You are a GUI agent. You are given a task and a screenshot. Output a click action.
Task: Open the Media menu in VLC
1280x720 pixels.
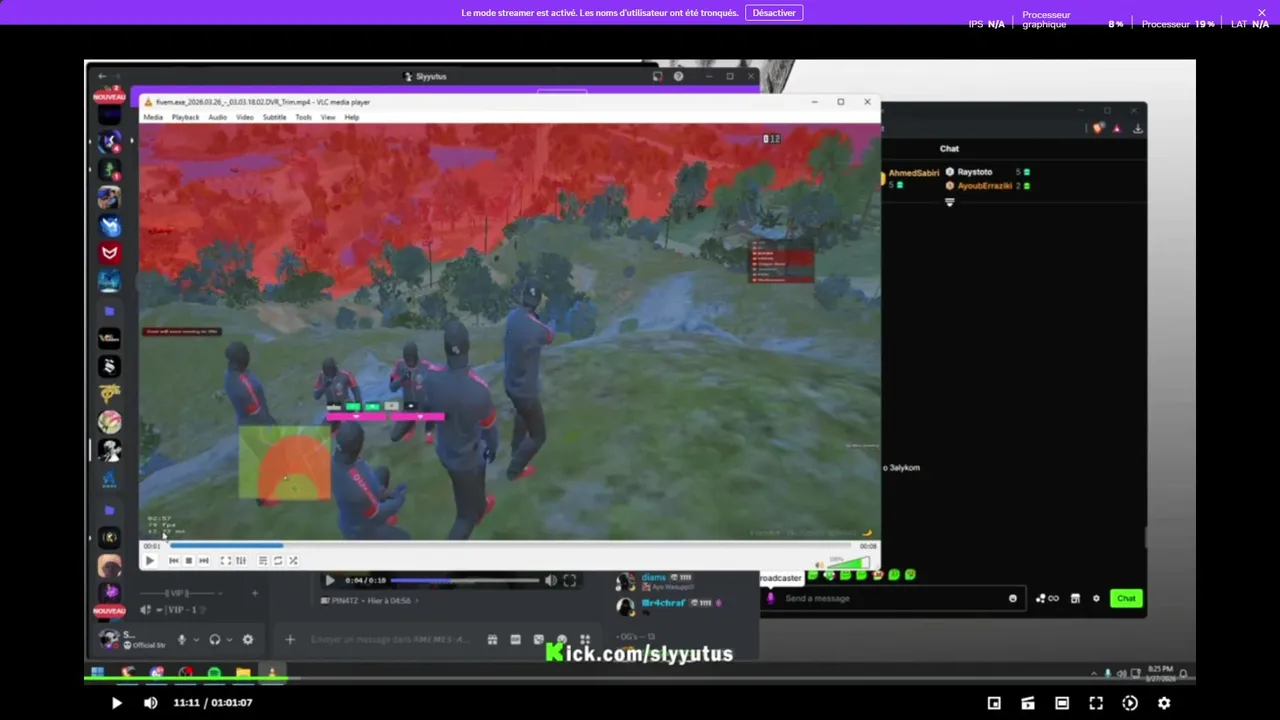(x=153, y=117)
